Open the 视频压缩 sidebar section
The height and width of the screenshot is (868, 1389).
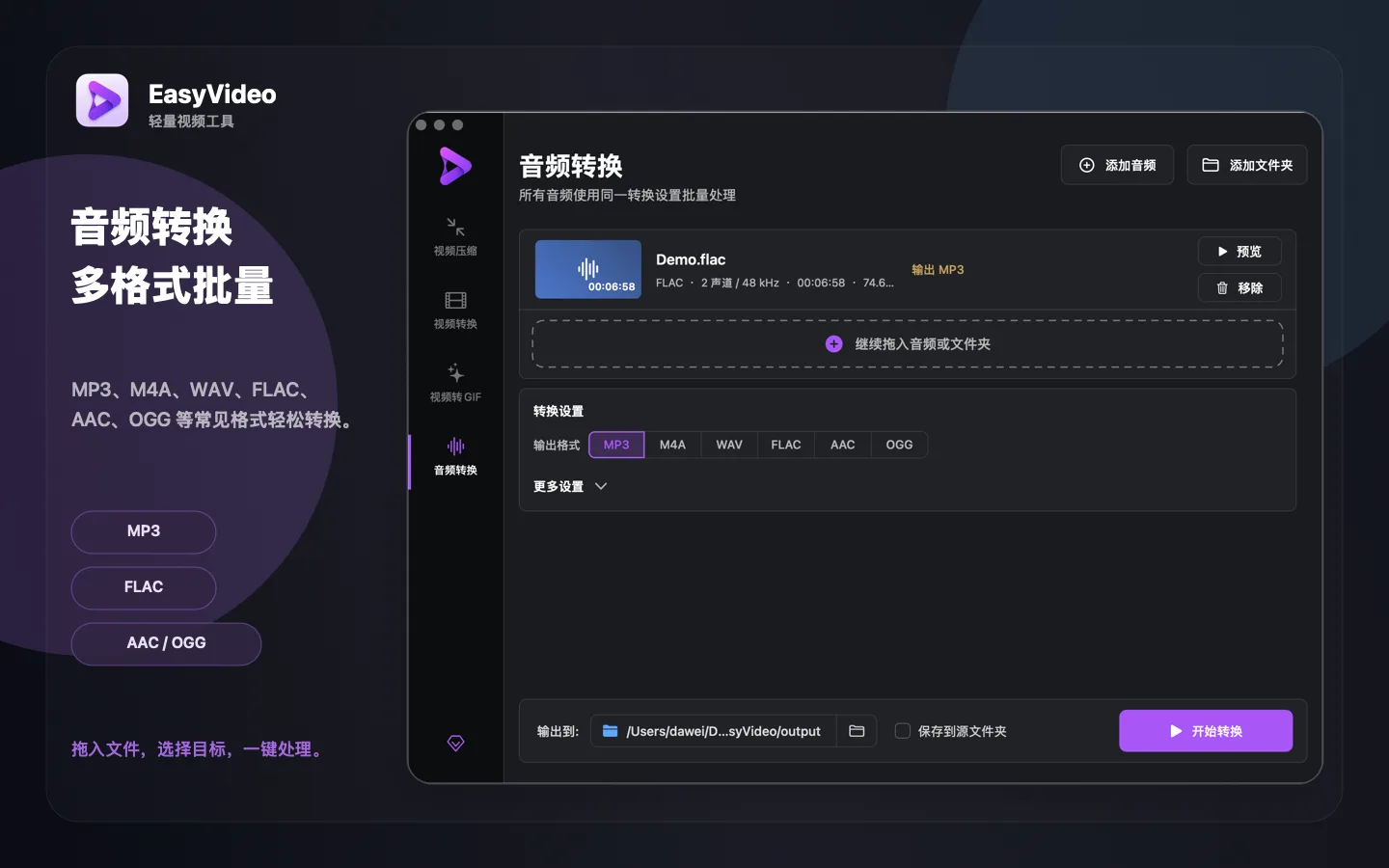[455, 236]
